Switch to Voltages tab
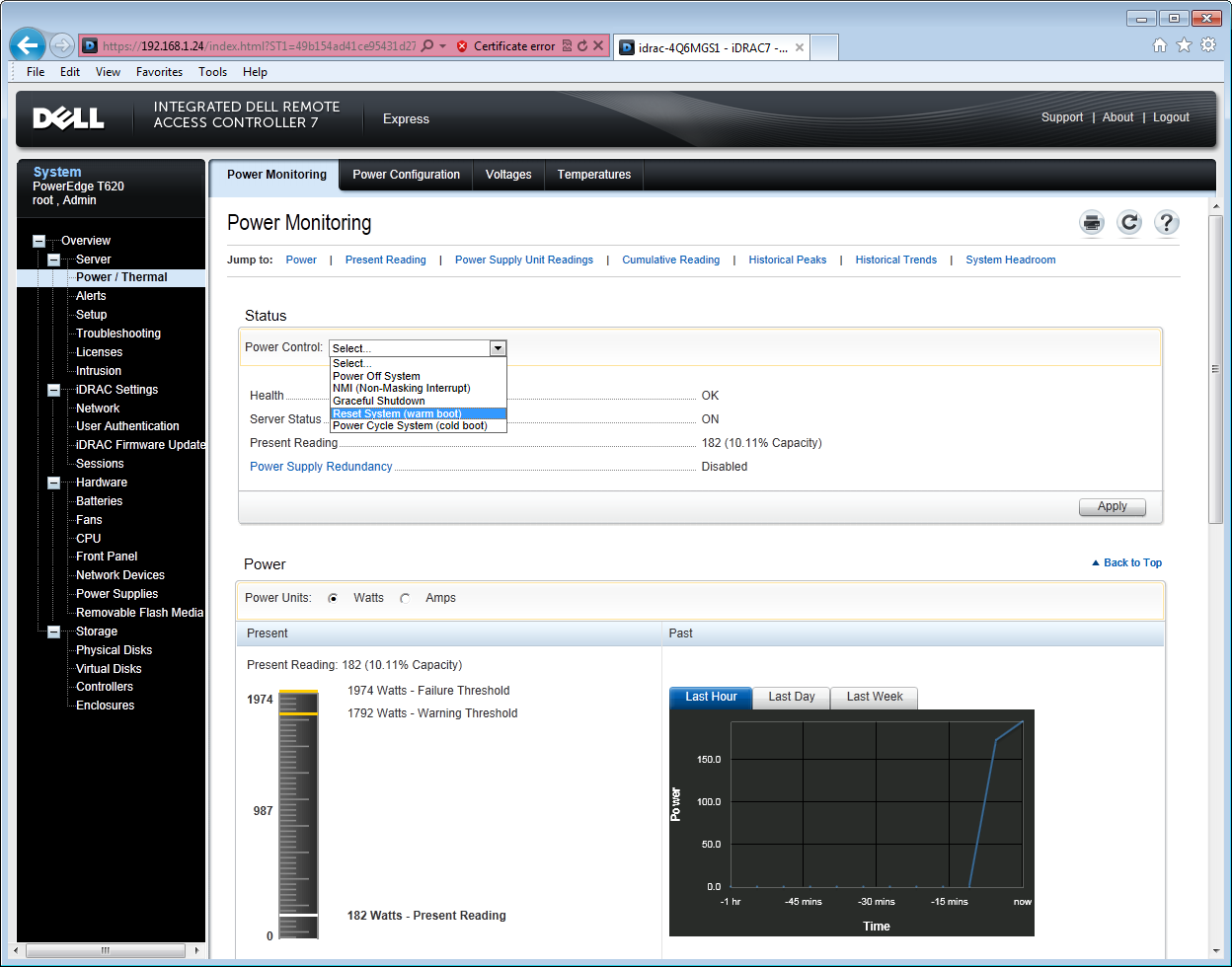Image resolution: width=1232 pixels, height=967 pixels. click(x=508, y=175)
